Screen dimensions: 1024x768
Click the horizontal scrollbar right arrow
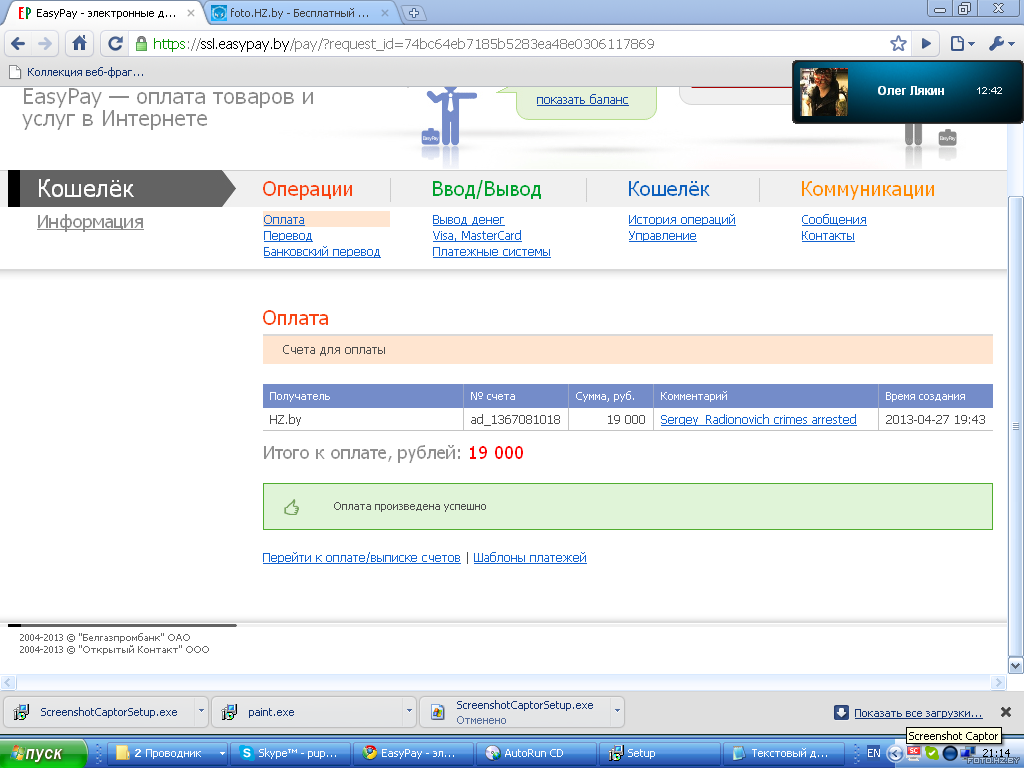point(999,682)
